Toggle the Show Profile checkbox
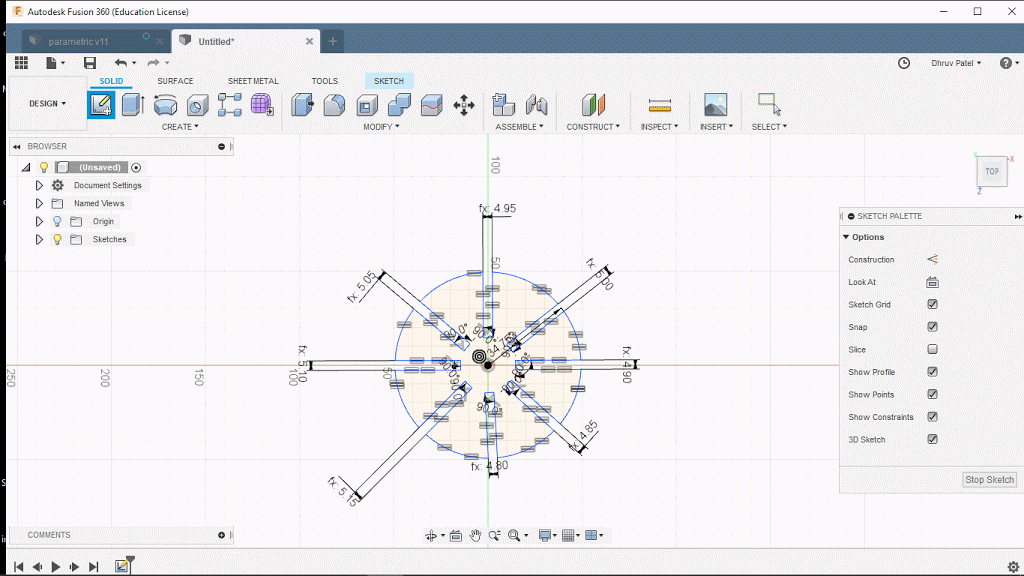Viewport: 1024px width, 576px height. 933,372
